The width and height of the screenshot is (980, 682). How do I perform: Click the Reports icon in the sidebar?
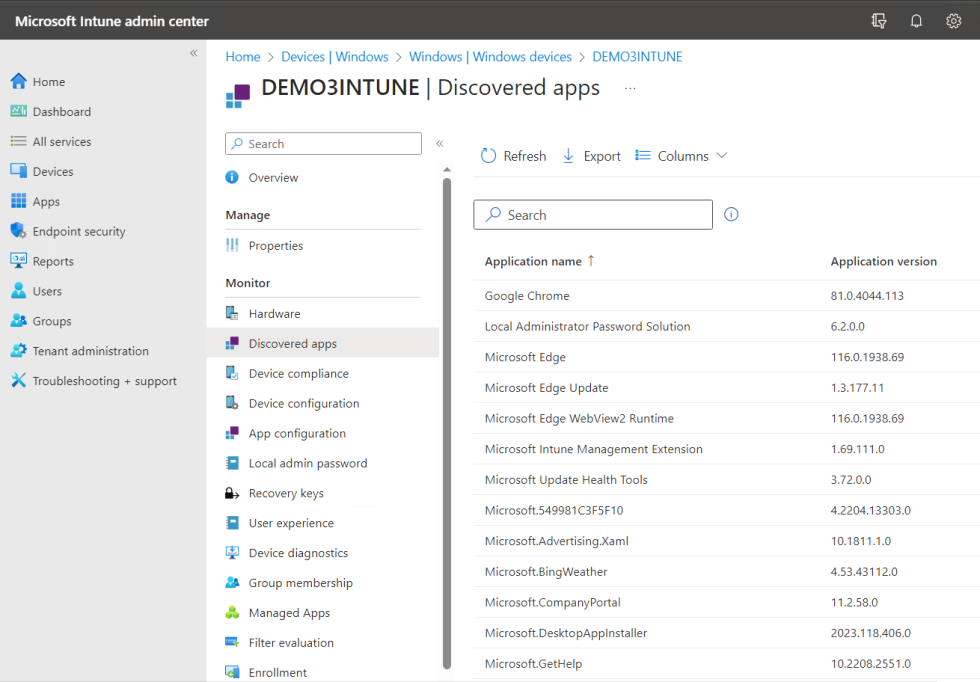(17, 261)
